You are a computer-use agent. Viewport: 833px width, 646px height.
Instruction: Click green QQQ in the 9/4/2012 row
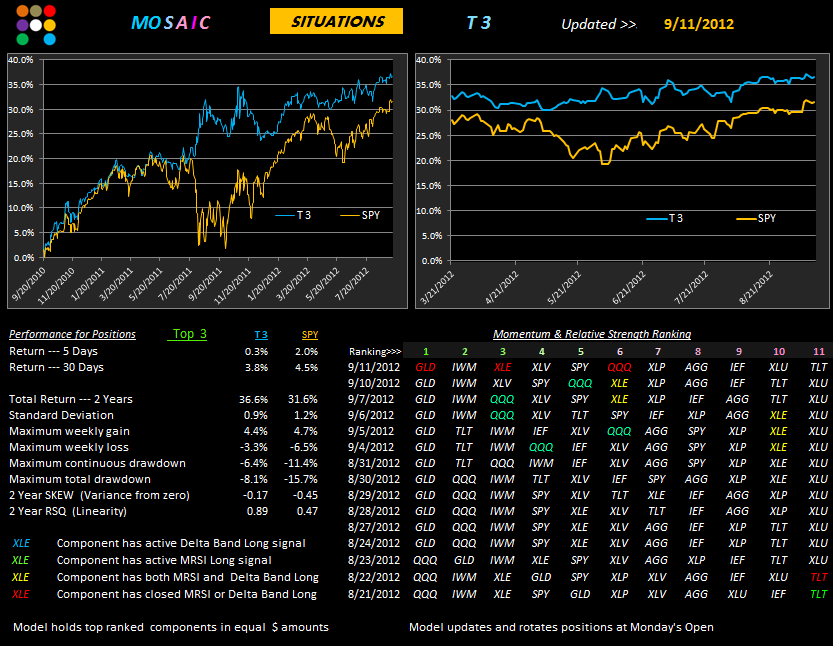click(x=541, y=447)
